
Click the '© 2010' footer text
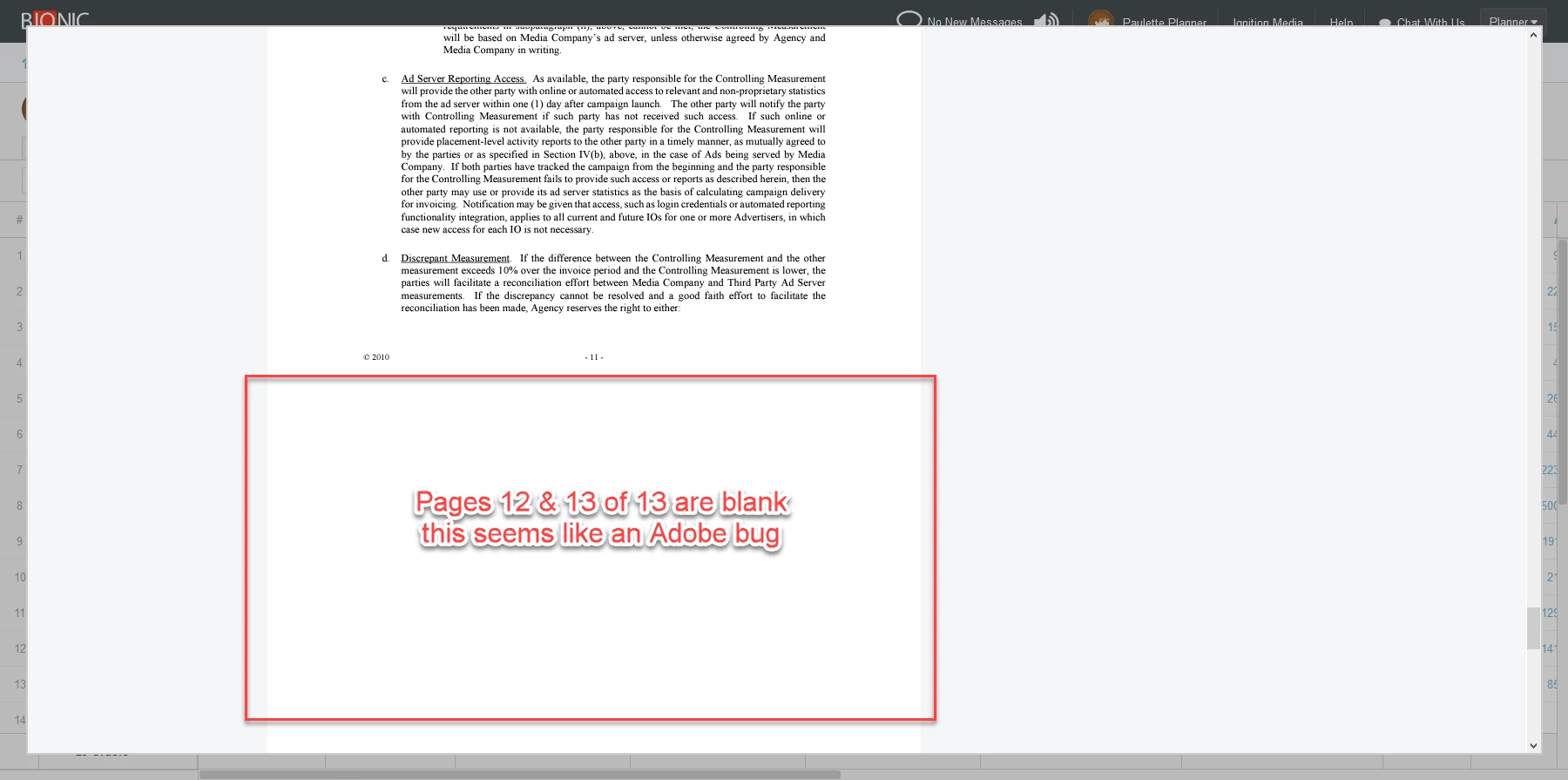[x=376, y=357]
